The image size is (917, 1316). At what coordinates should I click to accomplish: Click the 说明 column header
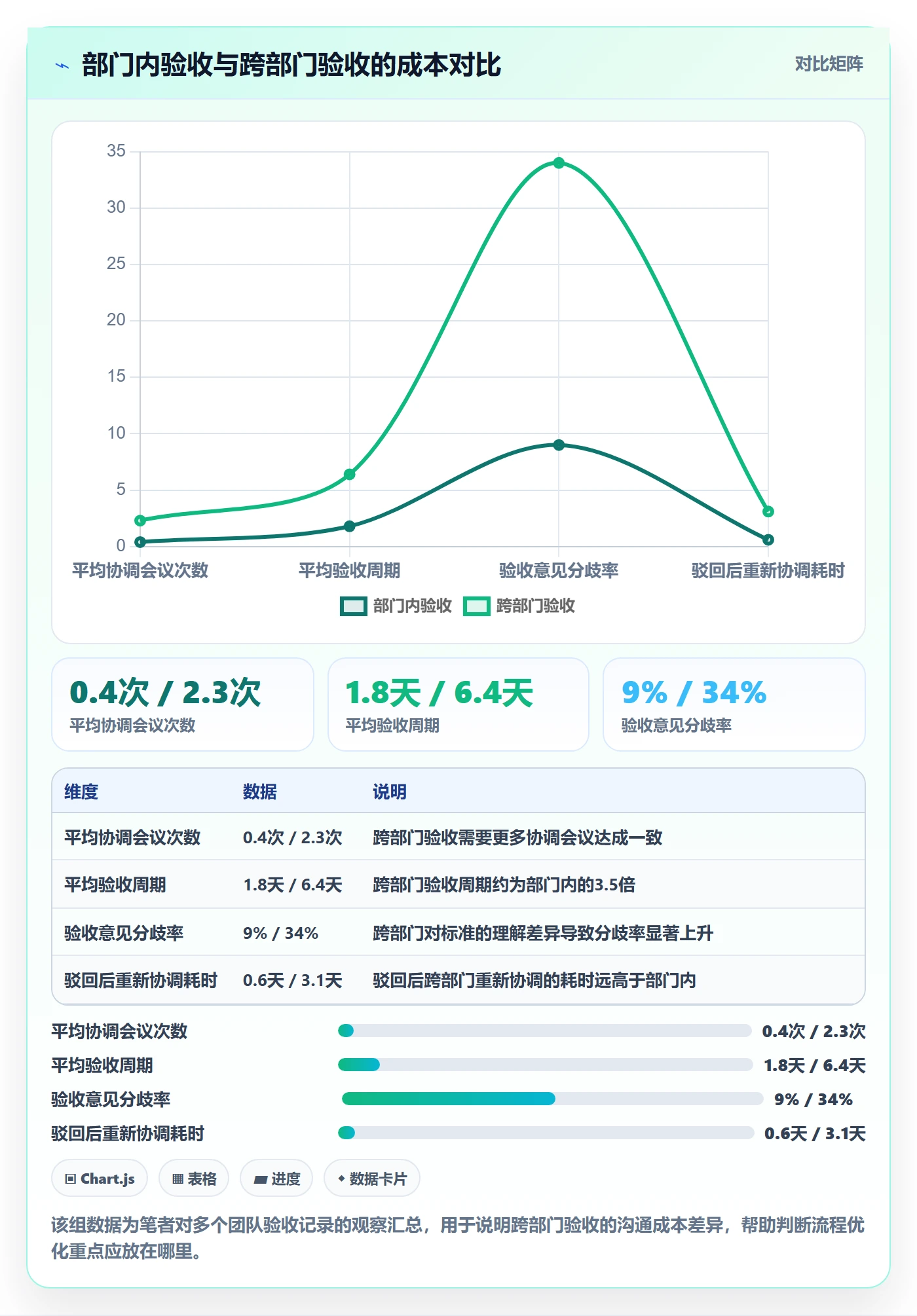[390, 792]
